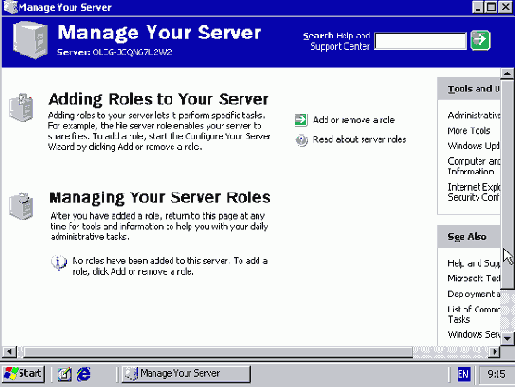Open Add or remove a role link
Image resolution: width=515 pixels, height=387 pixels.
pyautogui.click(x=354, y=120)
